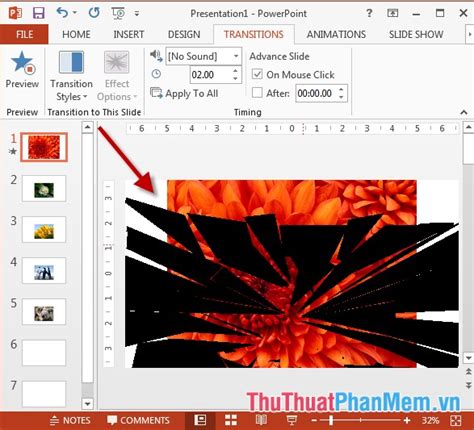Click transition star icon beside slide 1
Screen dimensions: 474x430
[13, 151]
